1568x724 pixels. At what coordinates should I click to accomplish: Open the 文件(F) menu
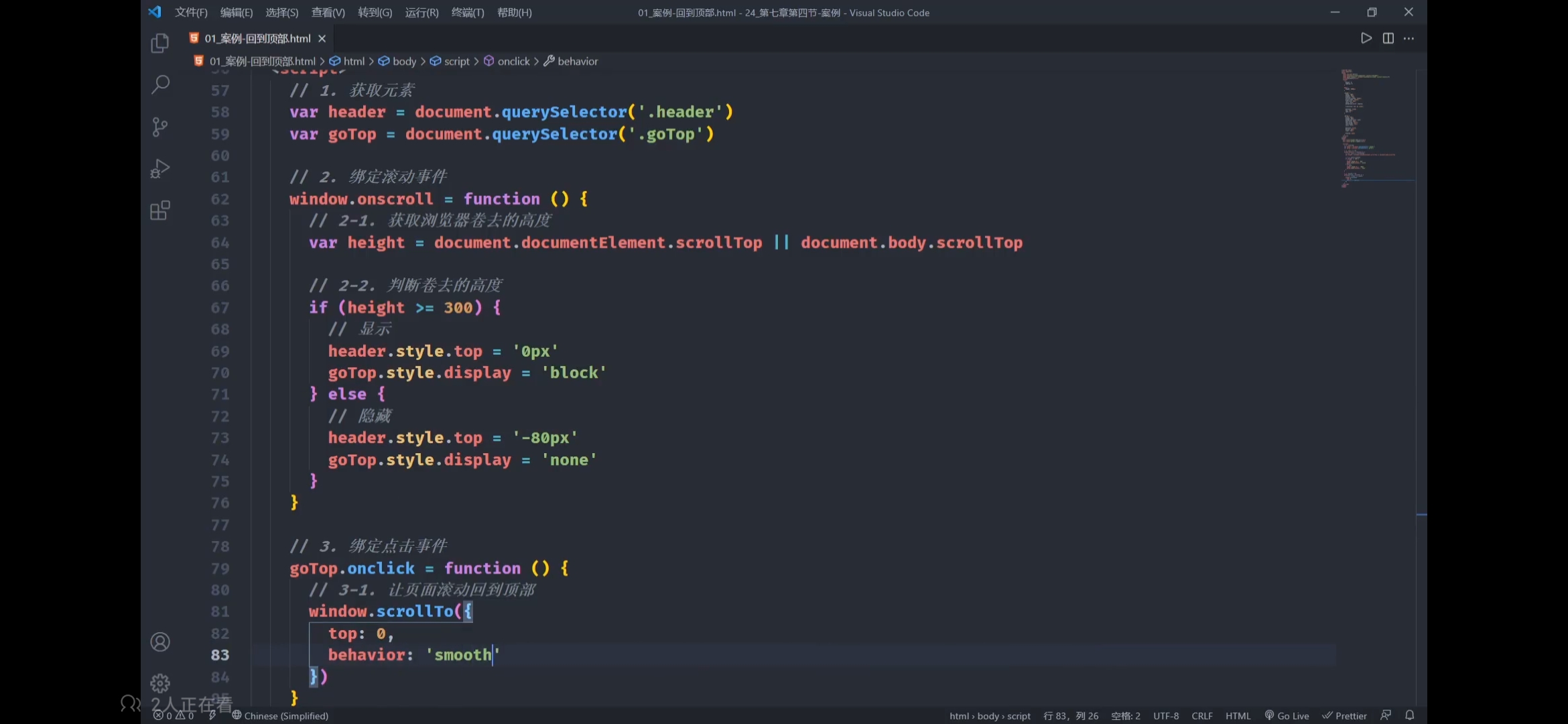tap(191, 12)
